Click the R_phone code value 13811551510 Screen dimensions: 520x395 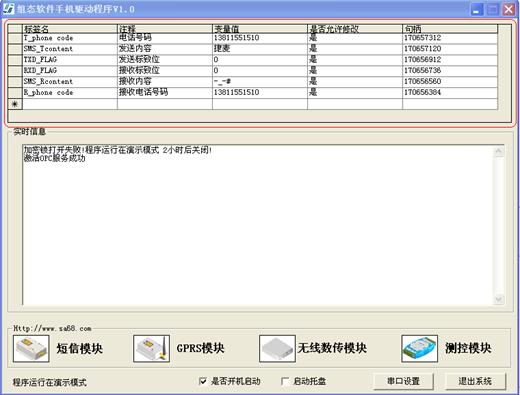pyautogui.click(x=260, y=93)
